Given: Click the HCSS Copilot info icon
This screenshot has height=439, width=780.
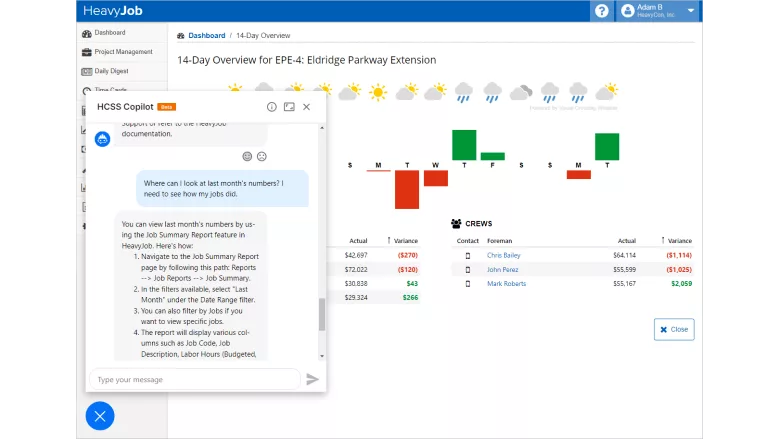Looking at the screenshot, I should (272, 107).
